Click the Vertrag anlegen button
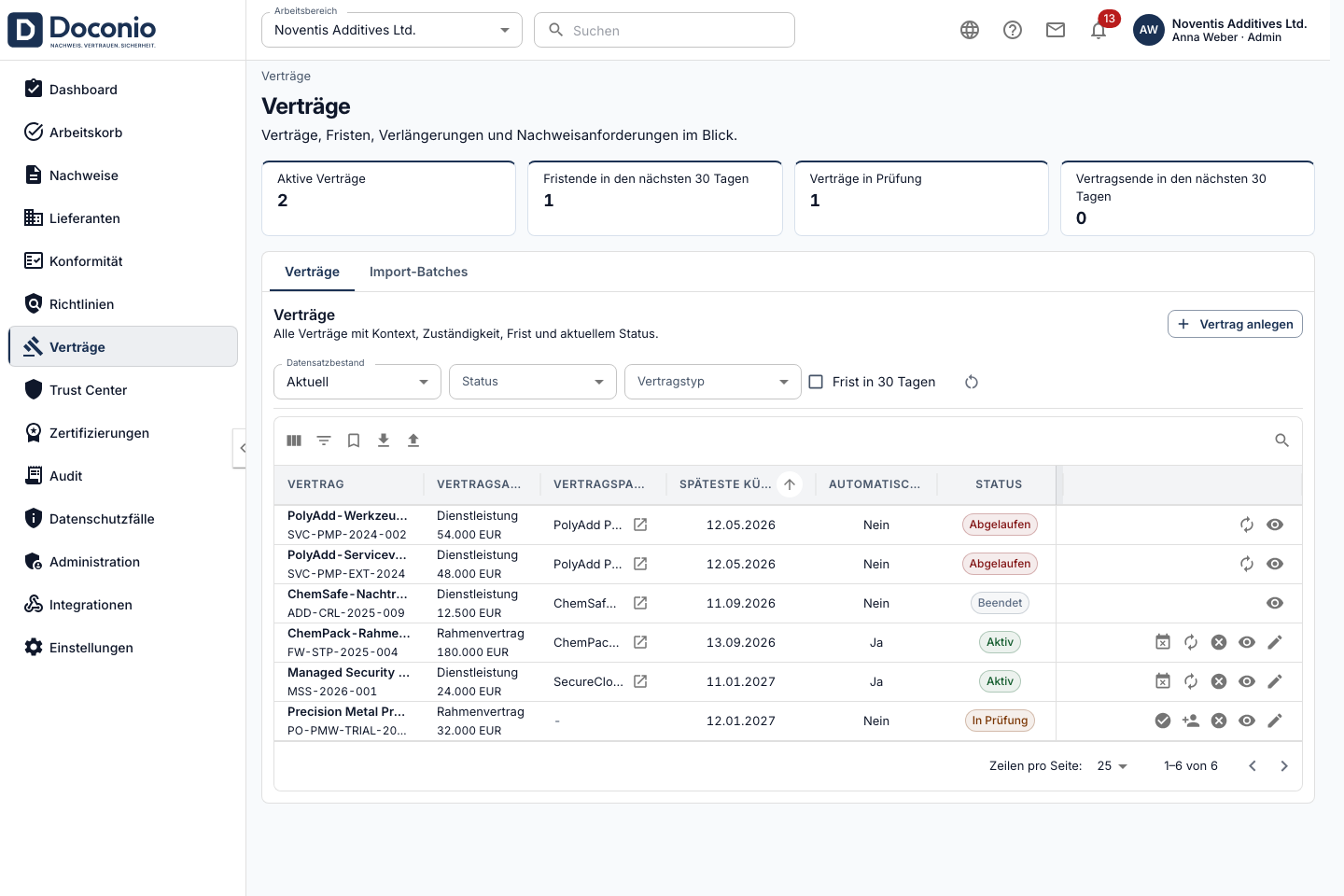 pyautogui.click(x=1235, y=324)
